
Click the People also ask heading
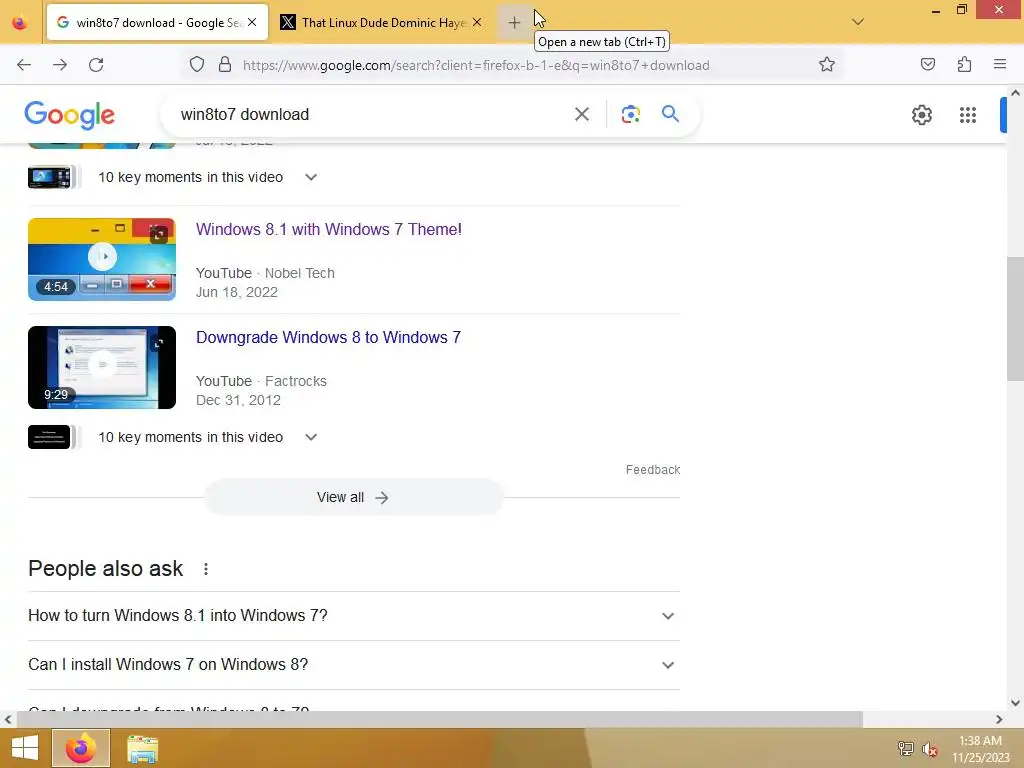[x=105, y=568]
